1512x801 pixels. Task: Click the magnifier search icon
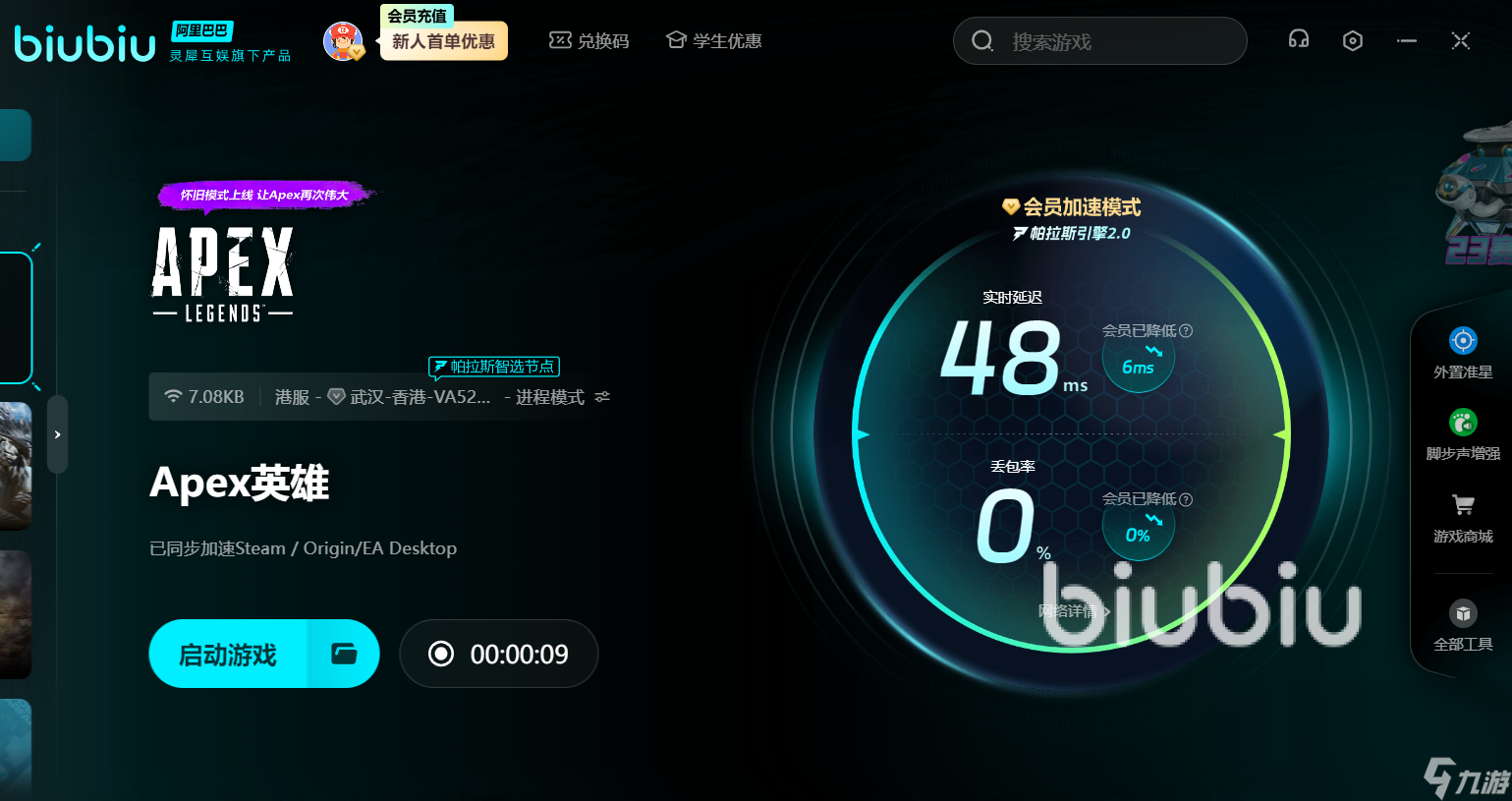click(x=982, y=41)
